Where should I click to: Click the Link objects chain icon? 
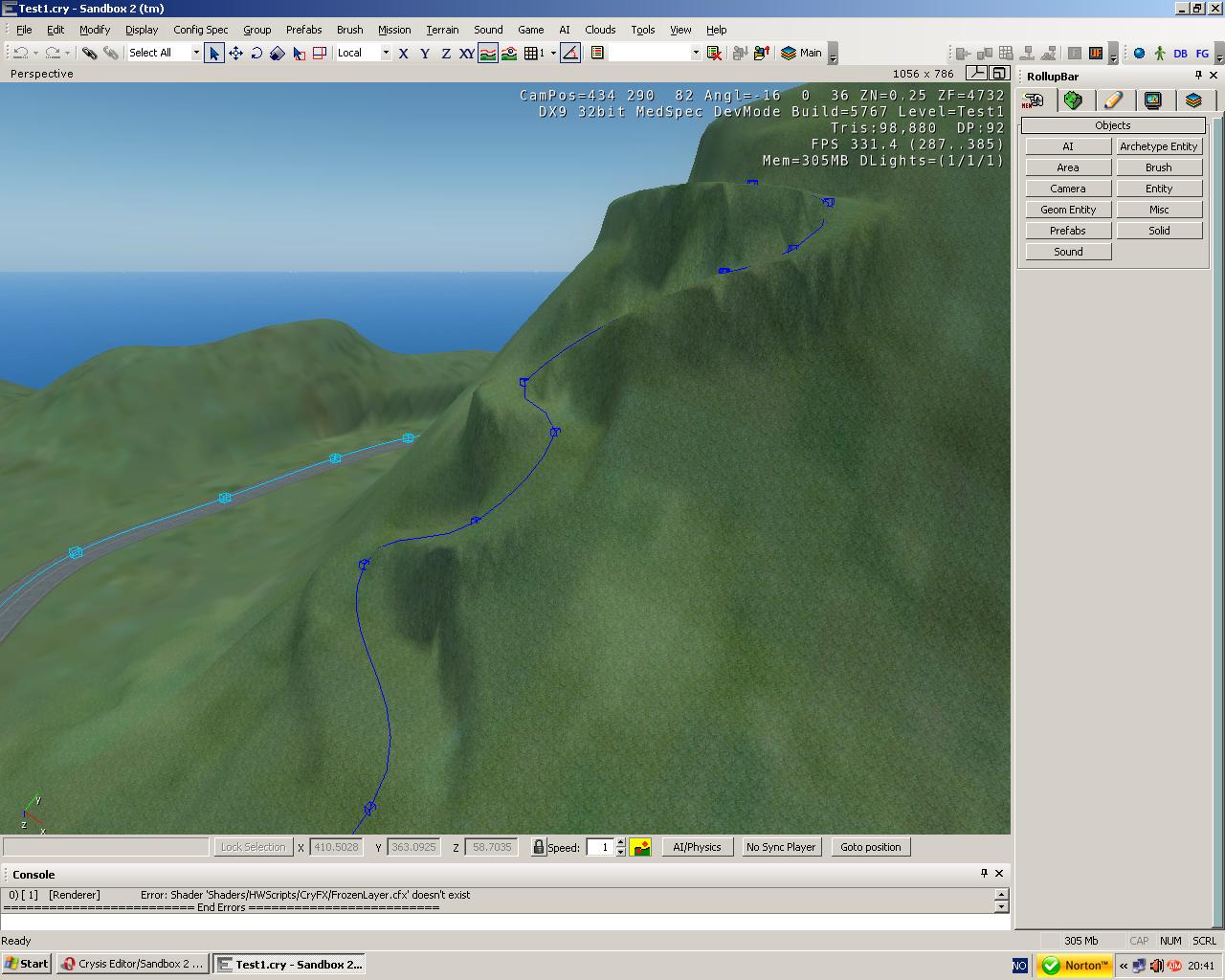(89, 53)
